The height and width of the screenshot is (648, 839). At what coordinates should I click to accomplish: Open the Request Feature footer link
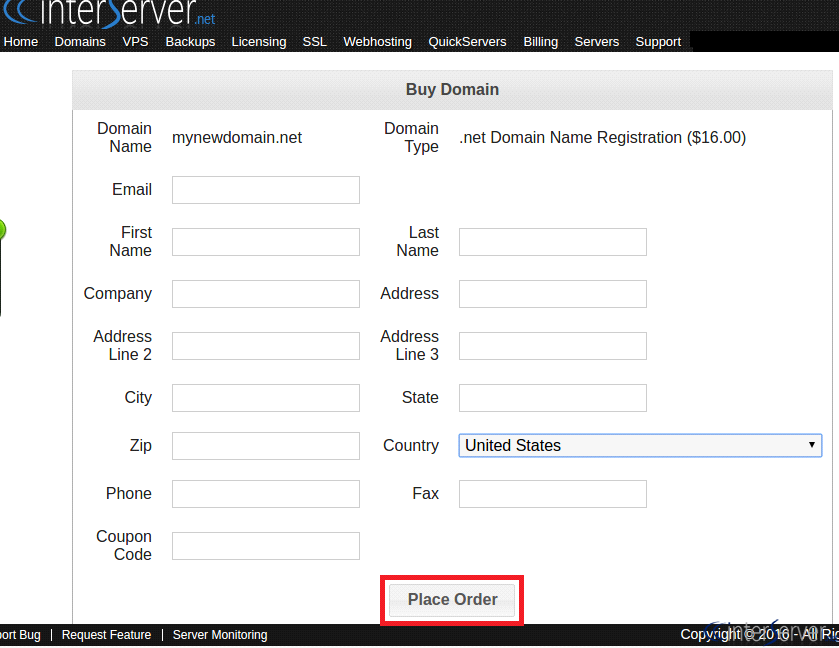pos(106,635)
